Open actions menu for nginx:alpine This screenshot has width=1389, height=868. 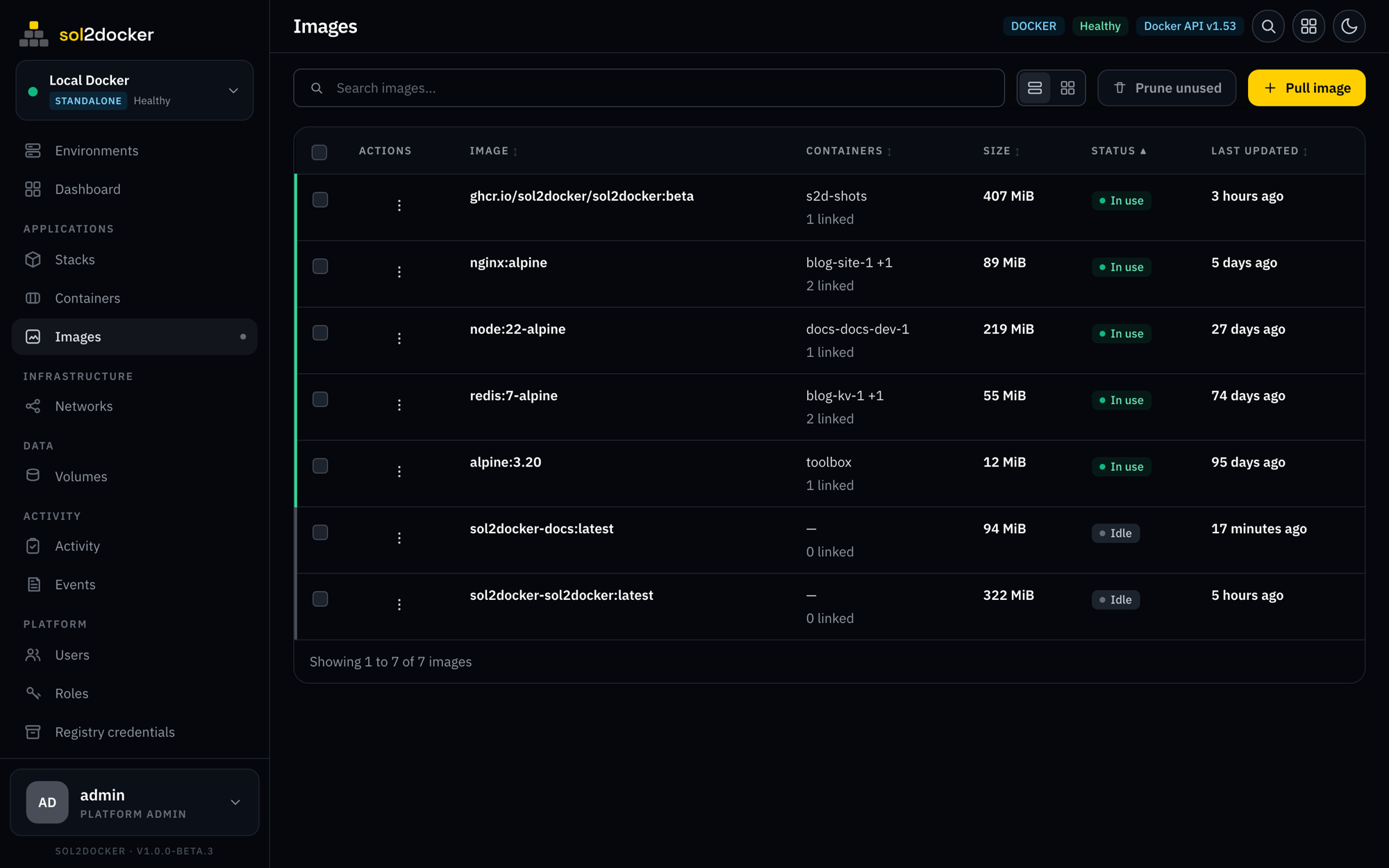pos(399,272)
